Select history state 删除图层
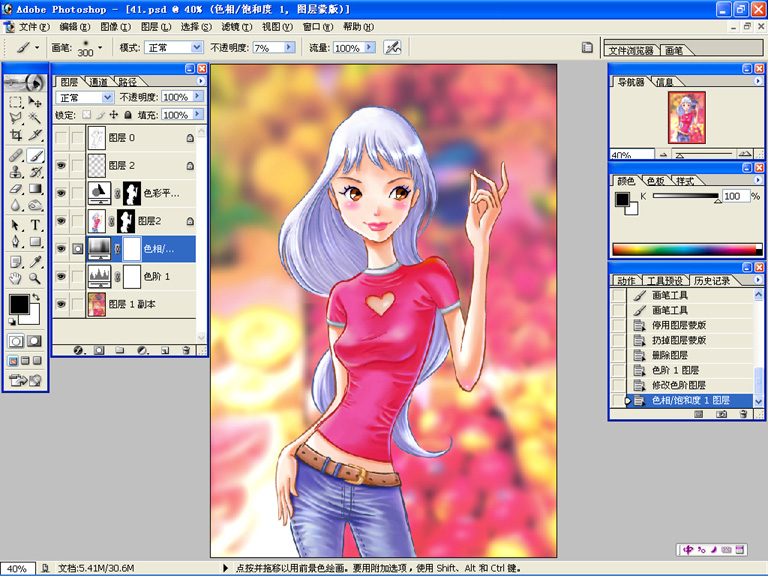This screenshot has width=768, height=576. (670, 355)
